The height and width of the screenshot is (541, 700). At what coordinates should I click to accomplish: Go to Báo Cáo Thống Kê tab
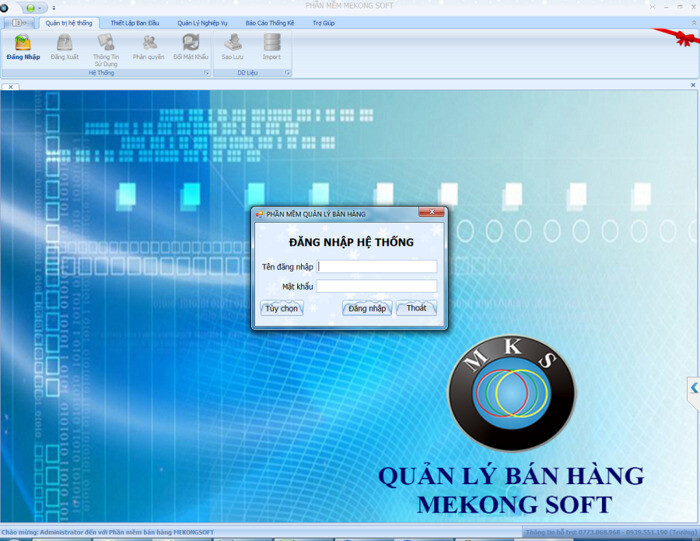(270, 23)
